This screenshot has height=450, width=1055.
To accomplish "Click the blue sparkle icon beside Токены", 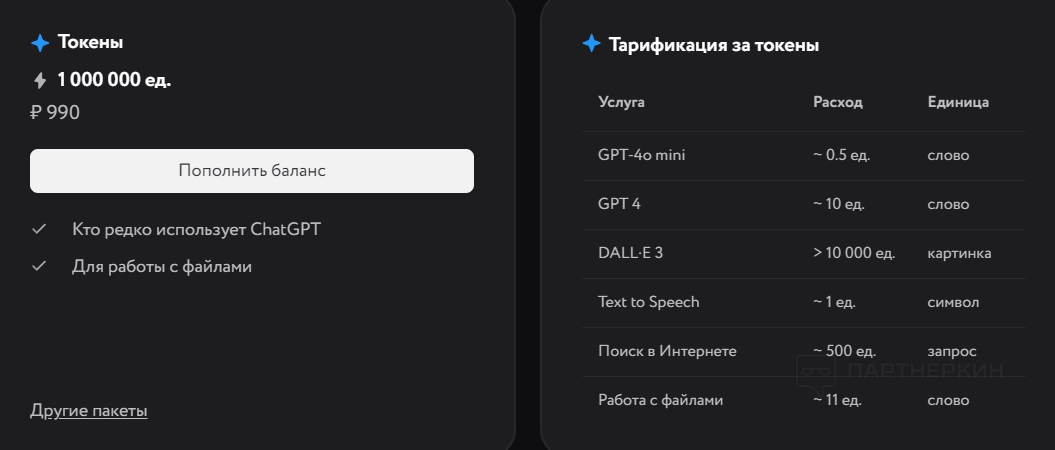I will 40,43.
